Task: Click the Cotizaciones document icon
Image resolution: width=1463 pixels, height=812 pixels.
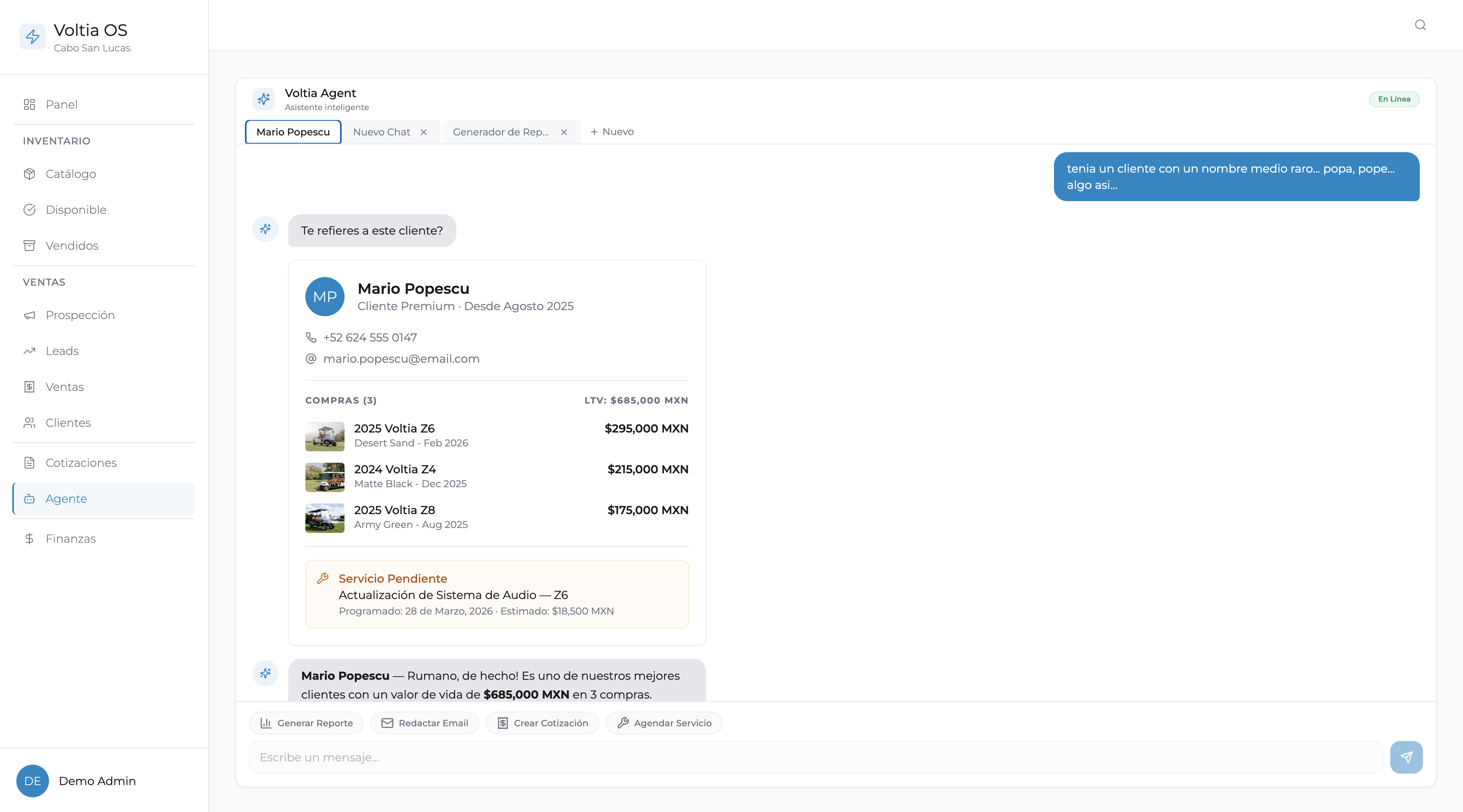Action: pyautogui.click(x=29, y=463)
